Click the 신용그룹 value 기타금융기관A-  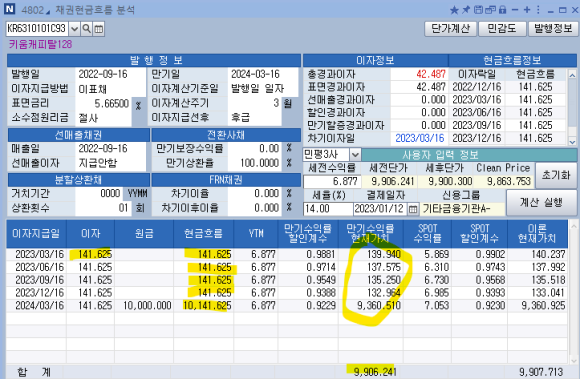tap(456, 209)
